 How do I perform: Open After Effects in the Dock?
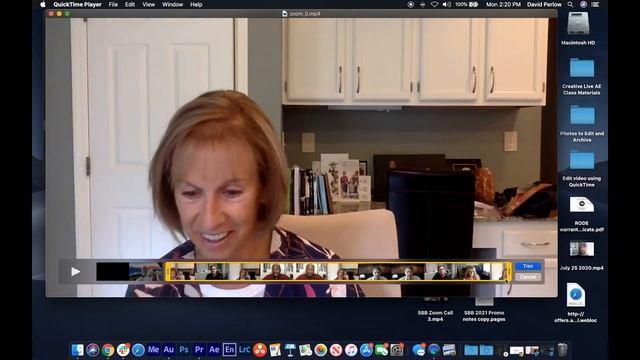(214, 350)
